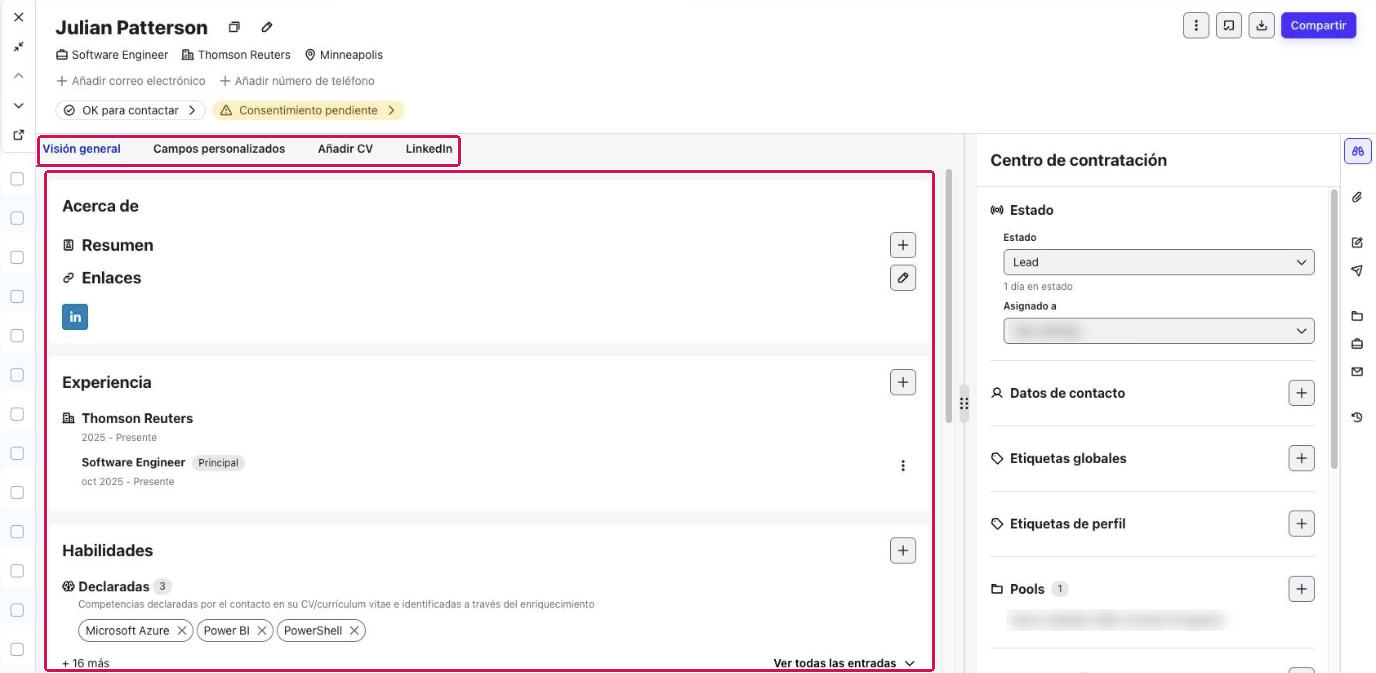Open the blue LinkedIn link icon under Enlaces
1376x673 pixels.
tap(75, 317)
